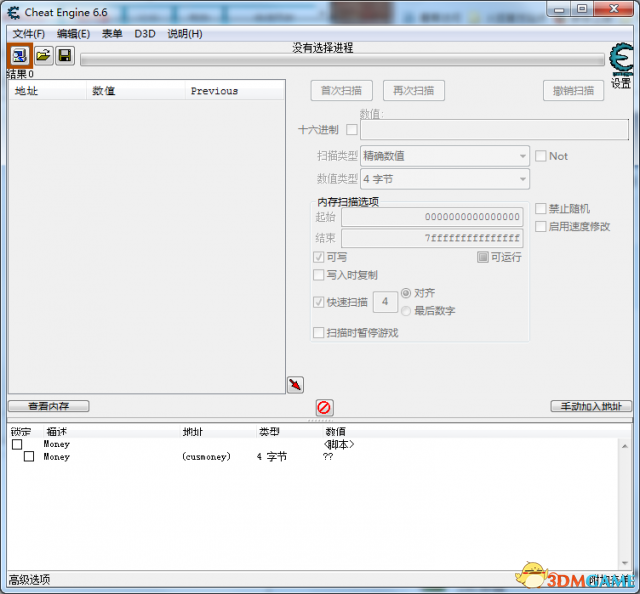Click the save floppy disk icon
Image resolution: width=640 pixels, height=594 pixels.
(x=65, y=55)
